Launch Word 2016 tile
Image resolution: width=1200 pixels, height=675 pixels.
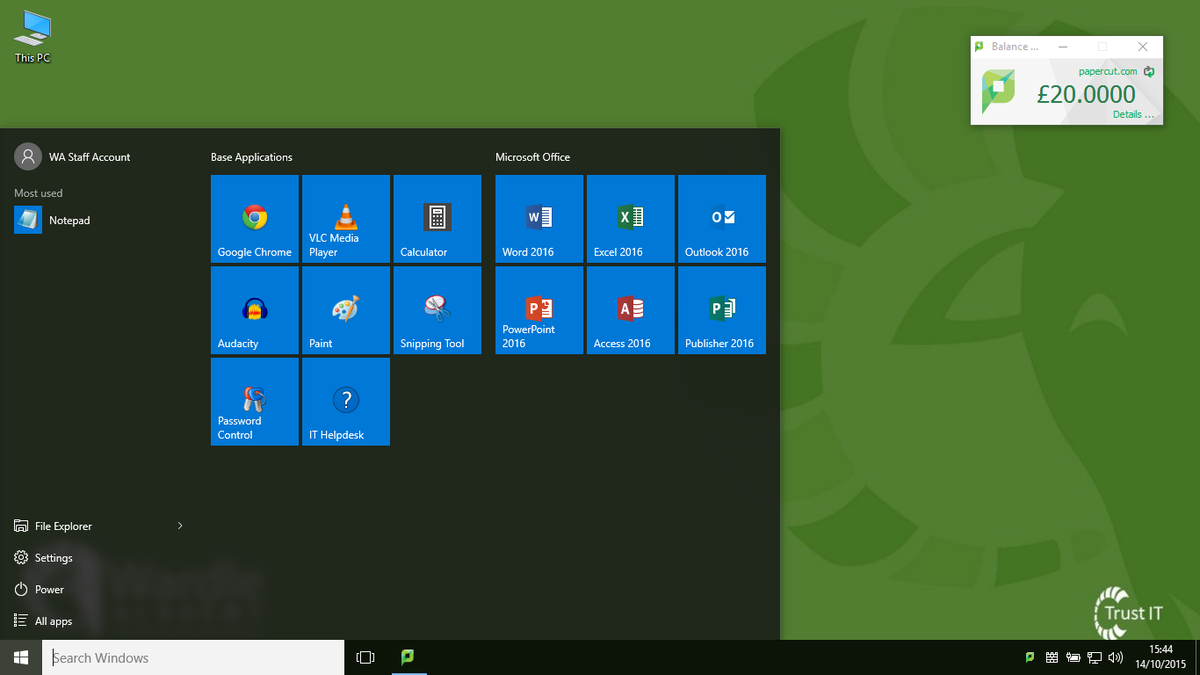(539, 219)
